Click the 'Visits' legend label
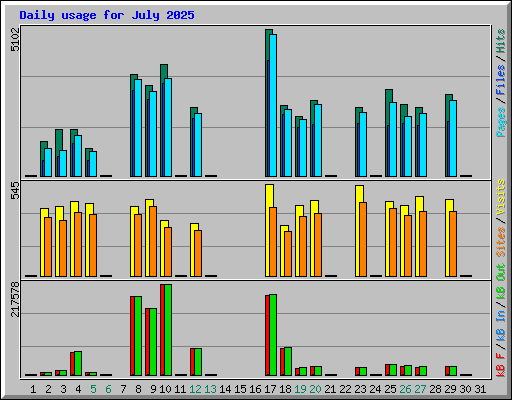 (x=501, y=198)
